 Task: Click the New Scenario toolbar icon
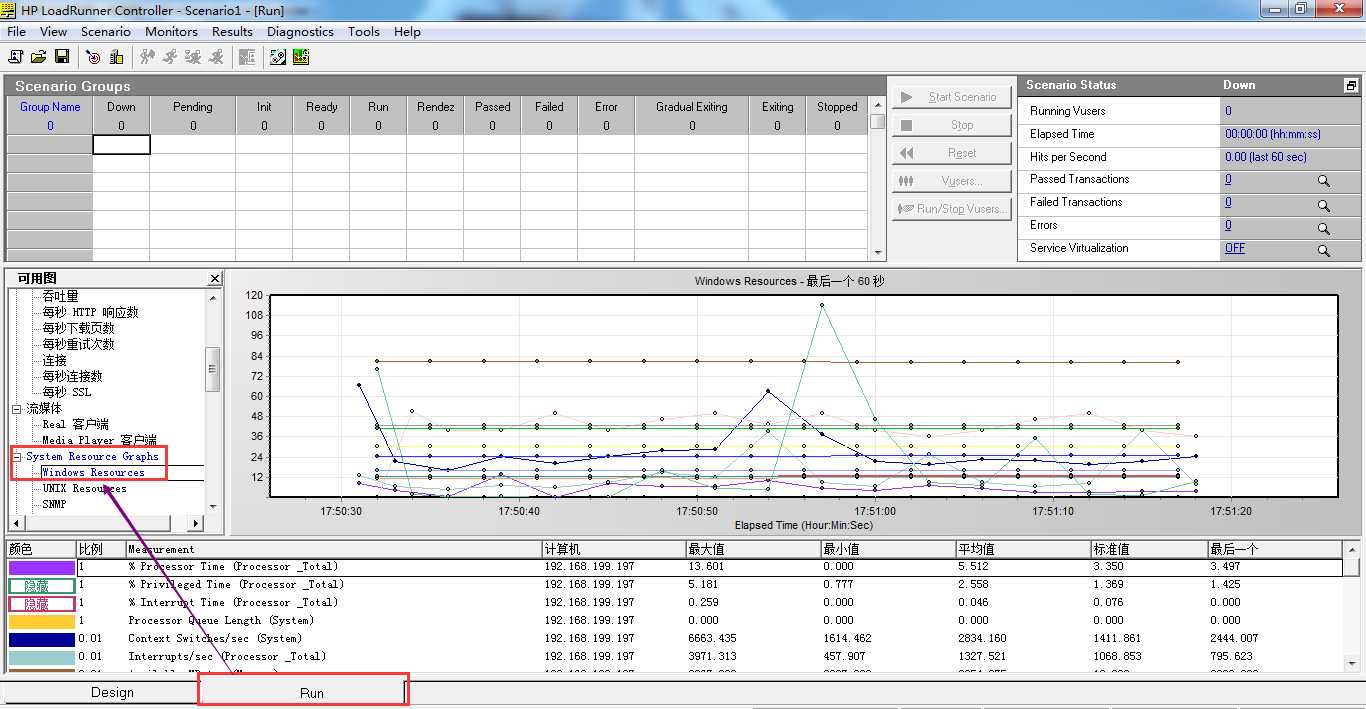pyautogui.click(x=16, y=57)
